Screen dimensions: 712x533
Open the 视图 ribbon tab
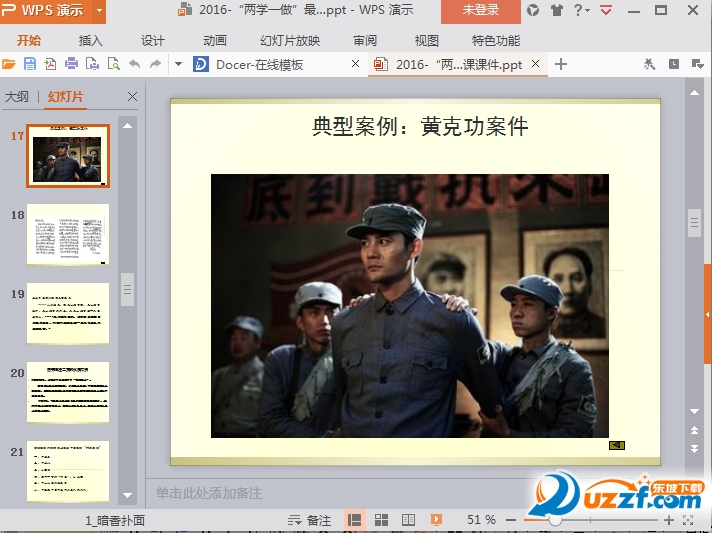426,41
